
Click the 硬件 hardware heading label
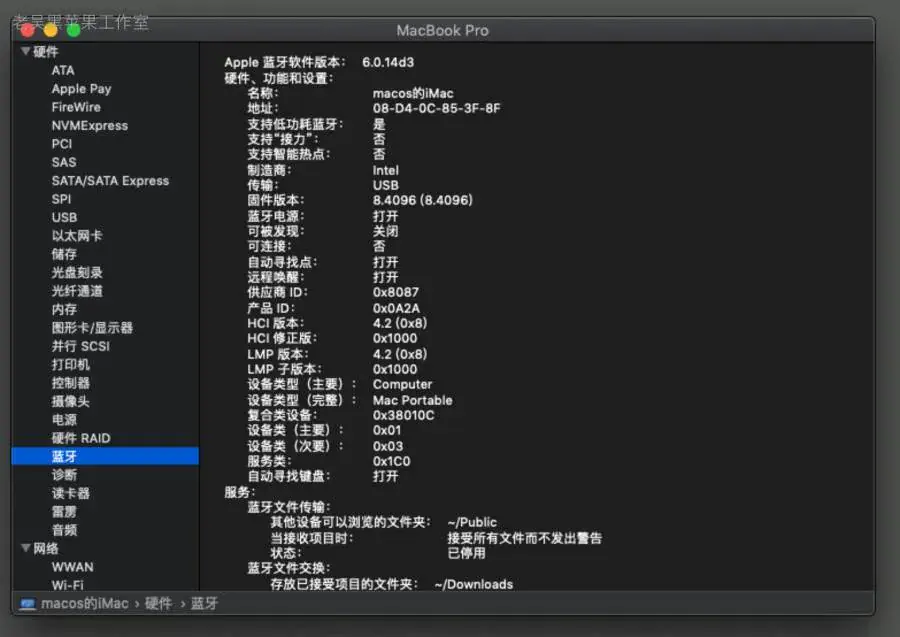tap(45, 52)
